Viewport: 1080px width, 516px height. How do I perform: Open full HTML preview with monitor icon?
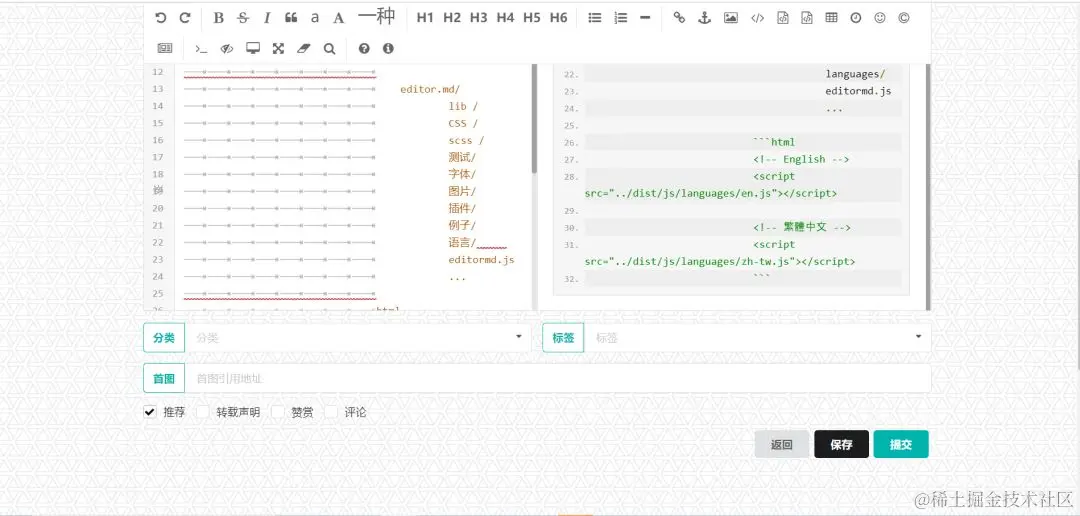pyautogui.click(x=253, y=48)
